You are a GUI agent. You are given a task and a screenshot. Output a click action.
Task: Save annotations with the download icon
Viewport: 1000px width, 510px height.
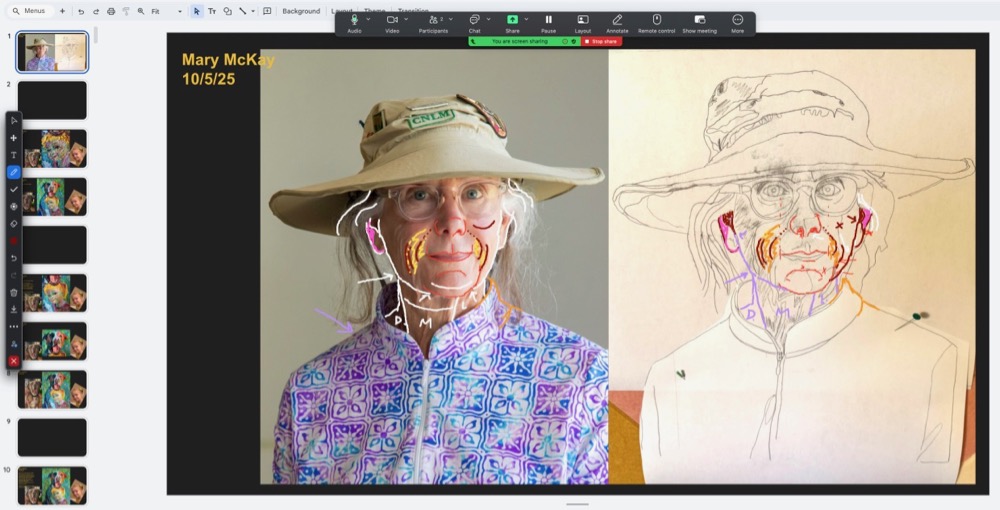[13, 310]
